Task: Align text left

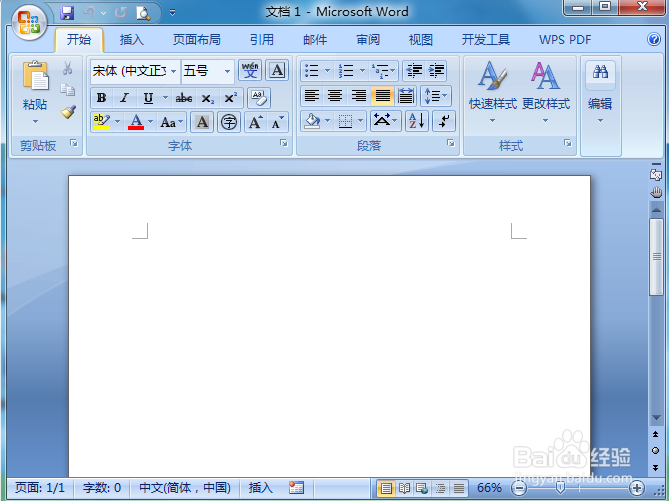Action: pyautogui.click(x=312, y=96)
